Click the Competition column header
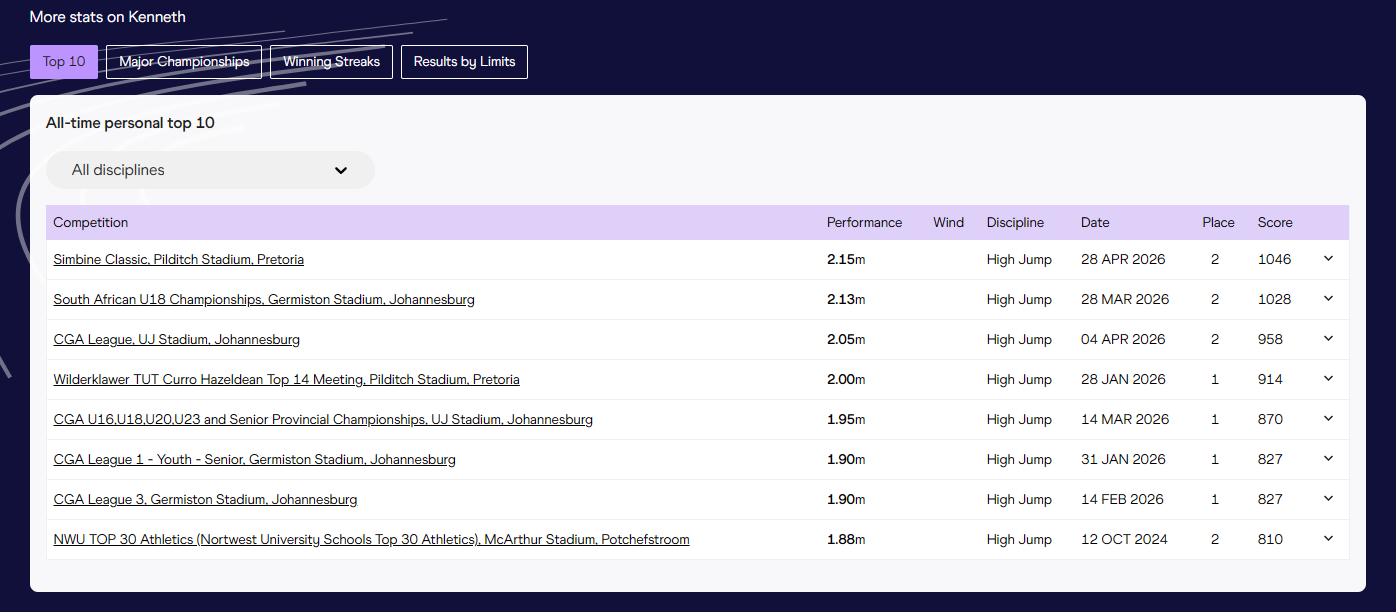 (91, 222)
